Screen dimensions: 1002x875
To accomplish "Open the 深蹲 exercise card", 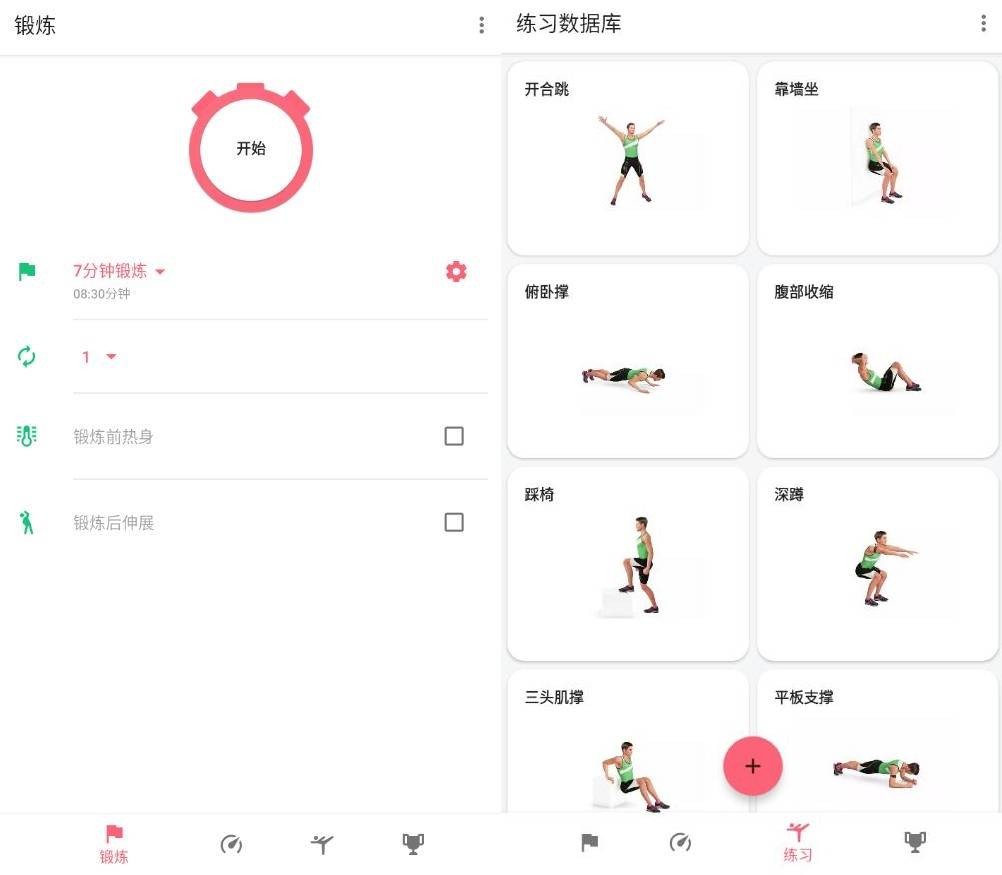I will point(877,564).
